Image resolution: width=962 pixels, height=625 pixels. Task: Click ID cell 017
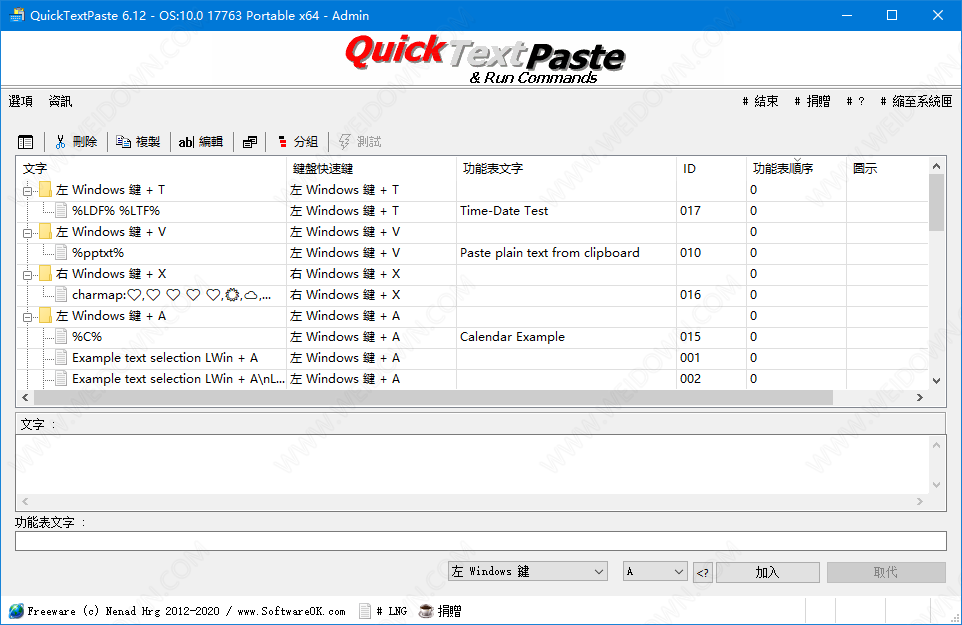(x=690, y=211)
